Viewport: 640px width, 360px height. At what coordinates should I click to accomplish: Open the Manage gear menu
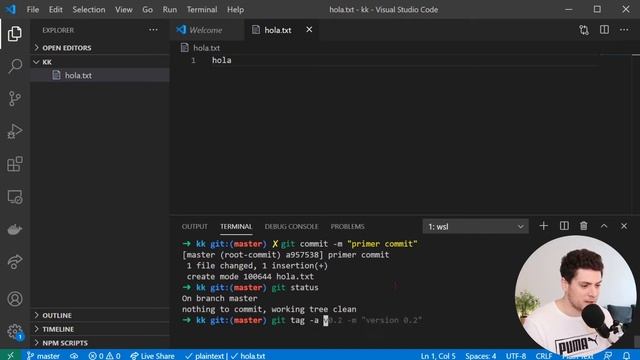[x=15, y=331]
